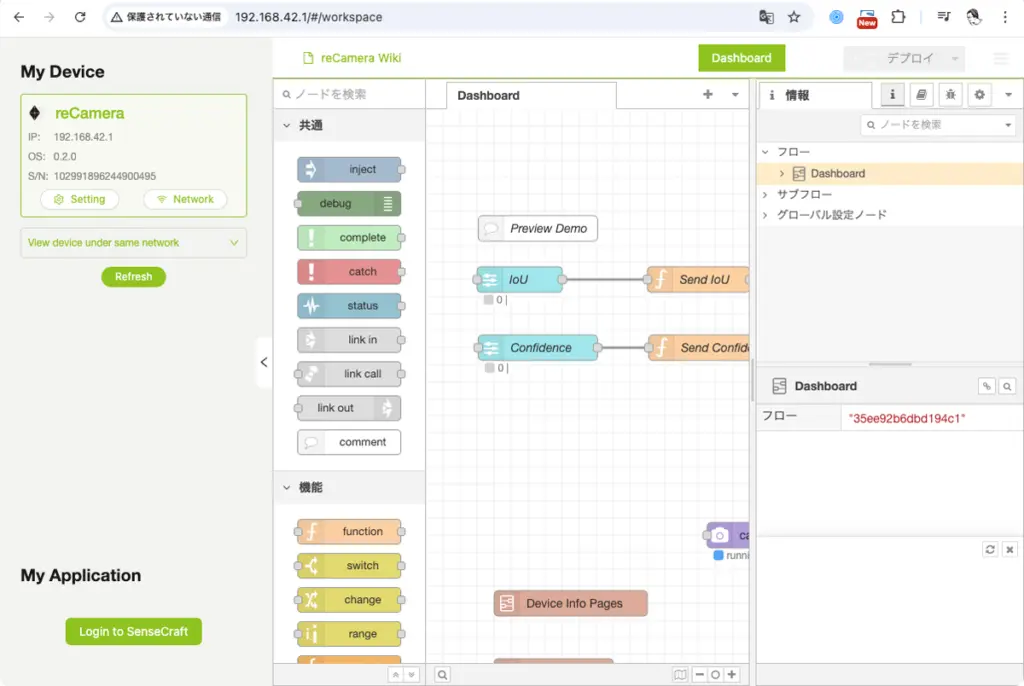Image resolution: width=1024 pixels, height=686 pixels.
Task: Close the lower info panel
Action: pyautogui.click(x=1010, y=549)
